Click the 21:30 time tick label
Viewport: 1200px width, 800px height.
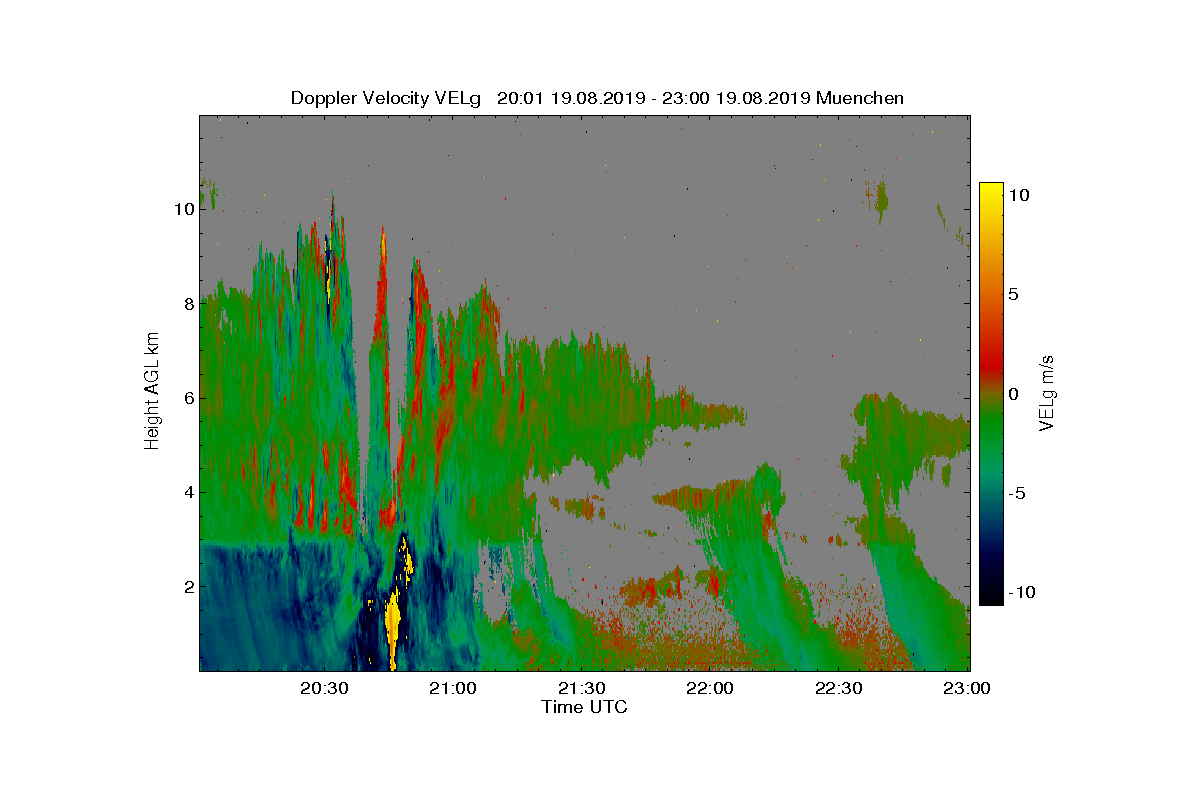[581, 688]
